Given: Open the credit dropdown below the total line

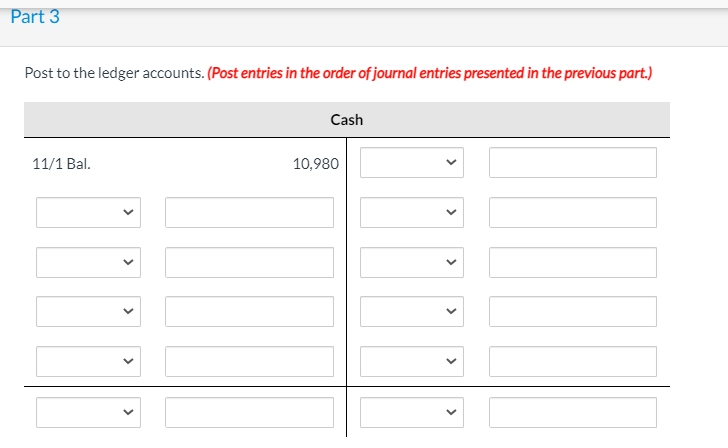Looking at the screenshot, I should tap(412, 412).
